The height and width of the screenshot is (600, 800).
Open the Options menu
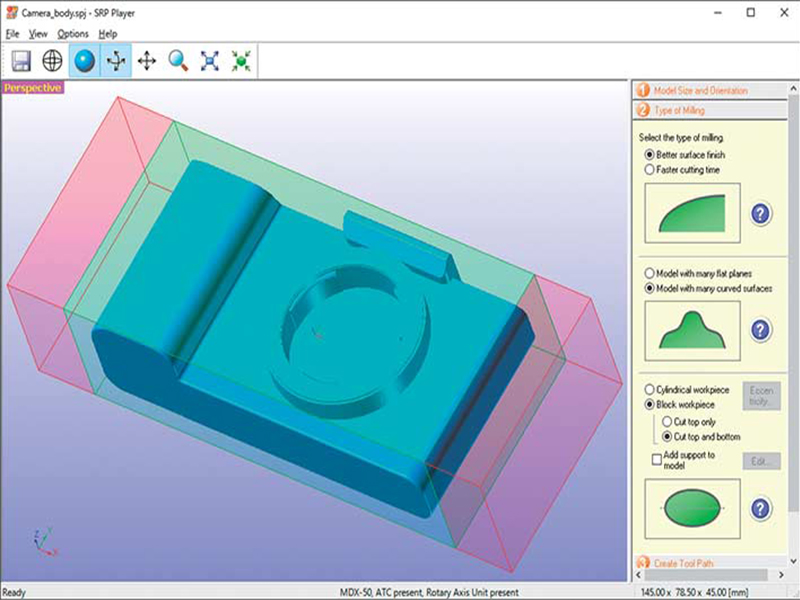(x=72, y=33)
